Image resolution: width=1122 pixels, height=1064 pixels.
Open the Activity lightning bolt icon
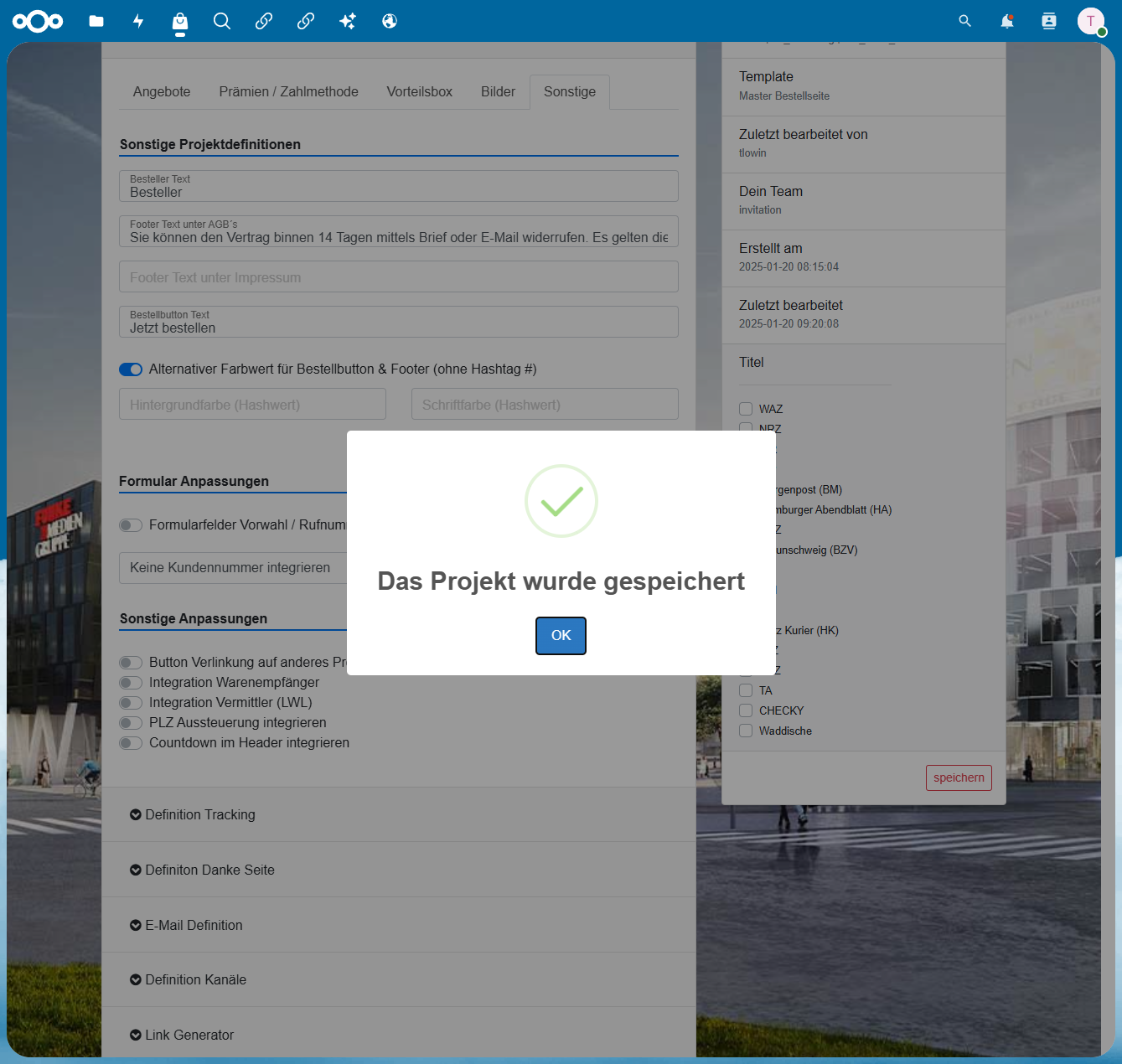tap(138, 21)
